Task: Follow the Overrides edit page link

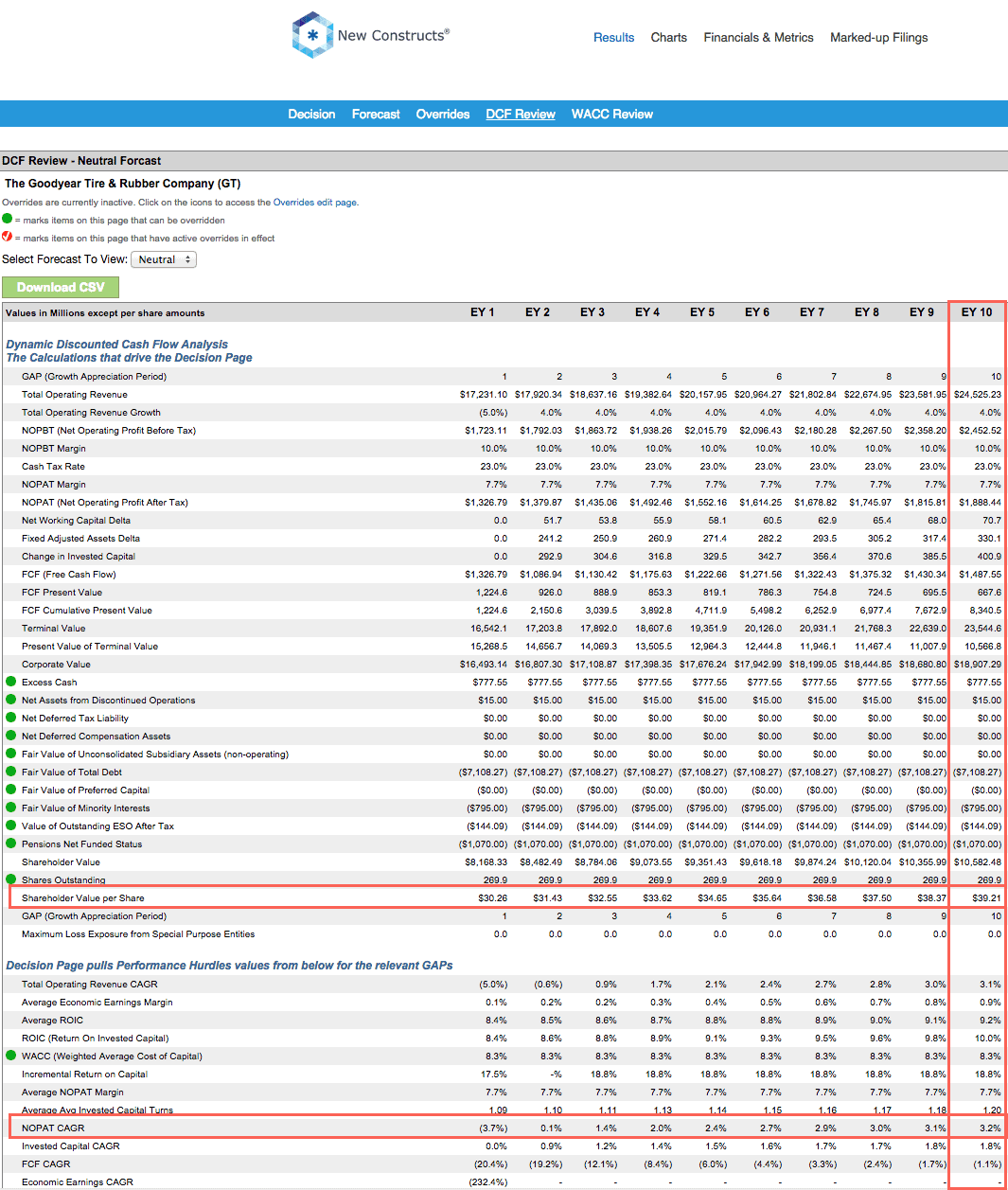Action: point(314,203)
